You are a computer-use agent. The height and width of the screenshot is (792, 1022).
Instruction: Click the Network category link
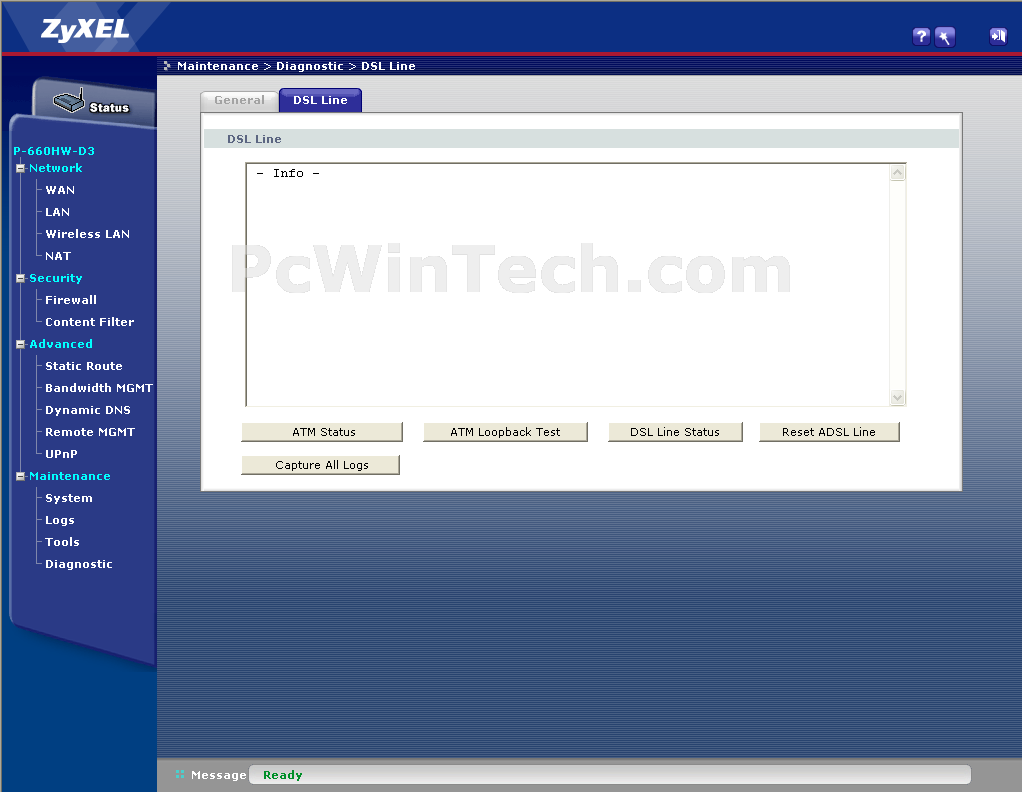tap(55, 168)
